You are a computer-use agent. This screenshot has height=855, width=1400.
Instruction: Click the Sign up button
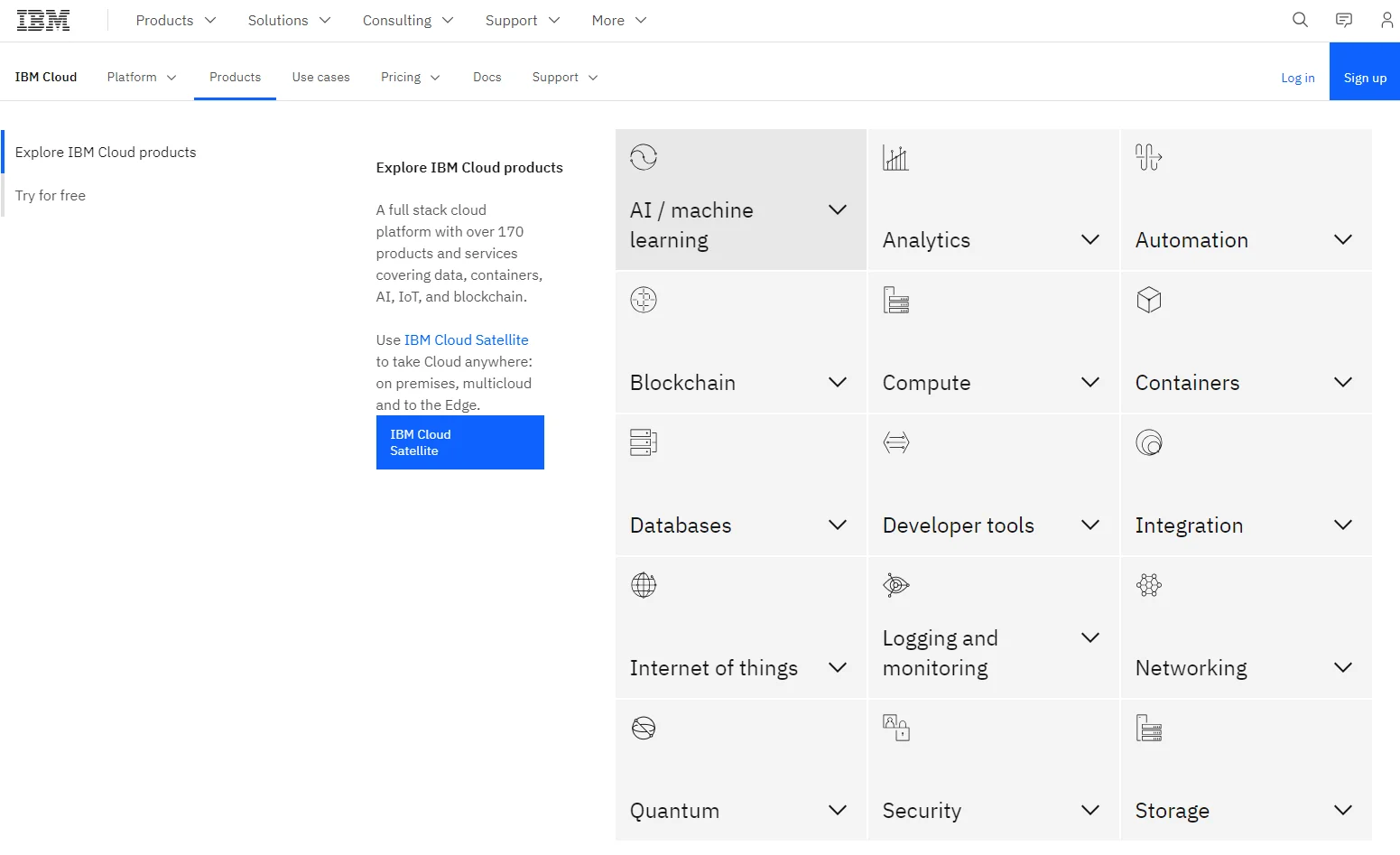point(1365,71)
